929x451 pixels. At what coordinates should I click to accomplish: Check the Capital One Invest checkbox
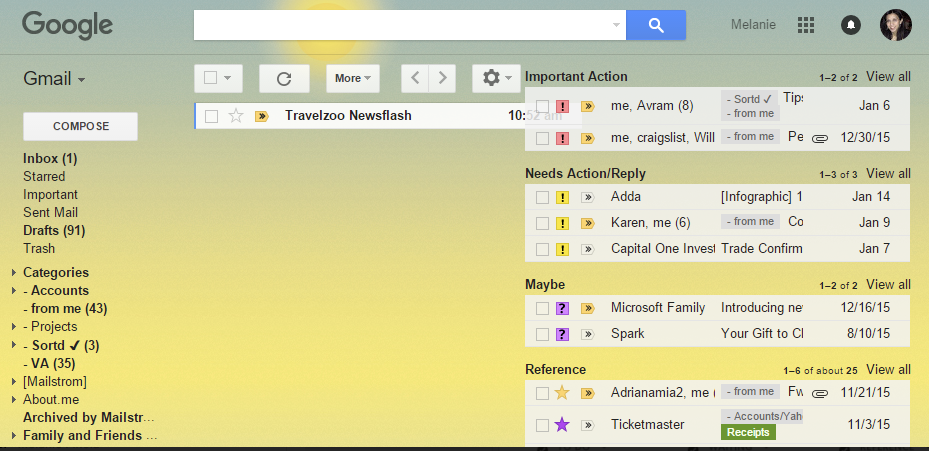coord(542,250)
